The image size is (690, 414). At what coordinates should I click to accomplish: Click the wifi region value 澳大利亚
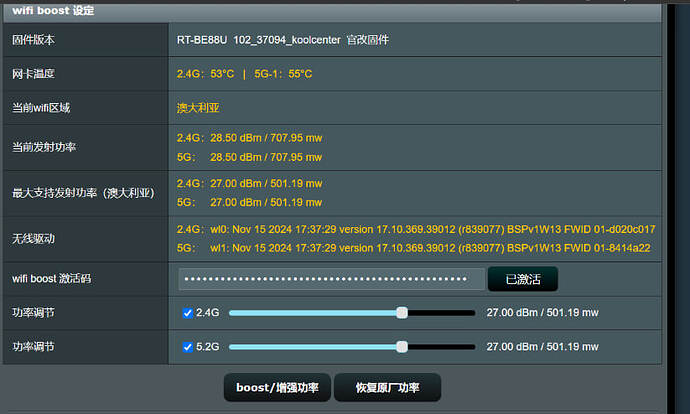click(x=198, y=108)
